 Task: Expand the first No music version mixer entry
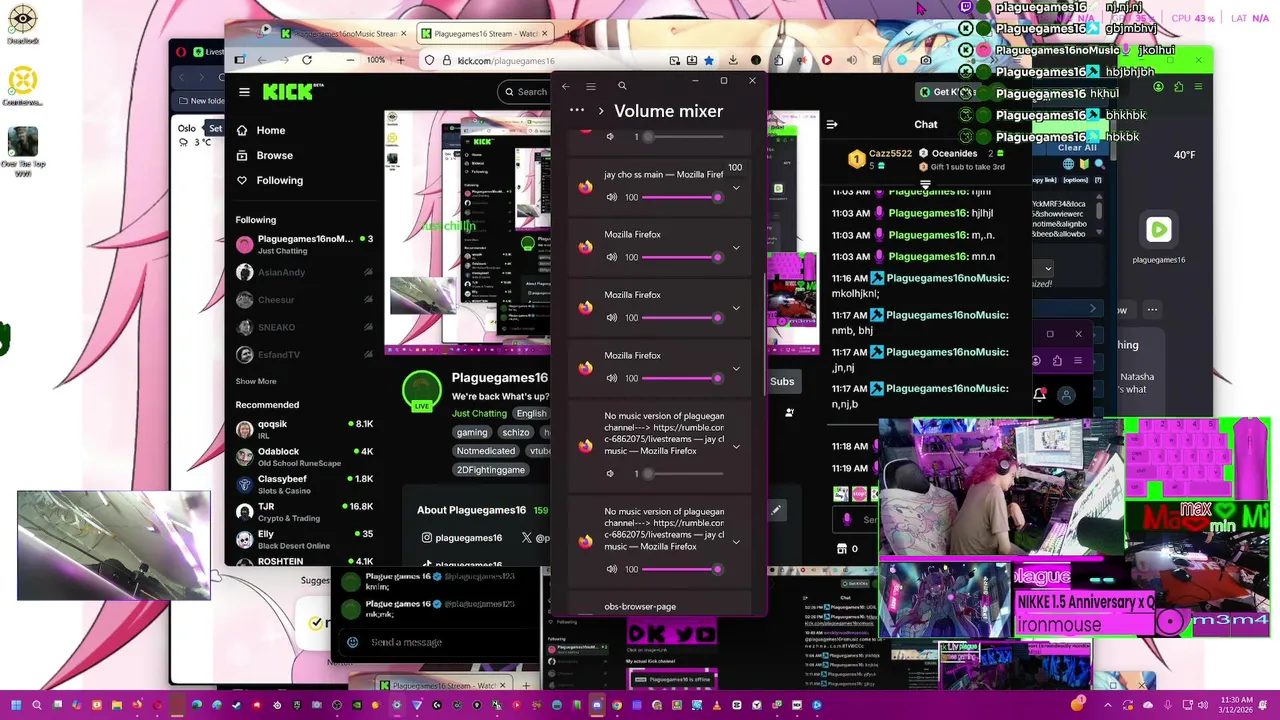[x=736, y=446]
